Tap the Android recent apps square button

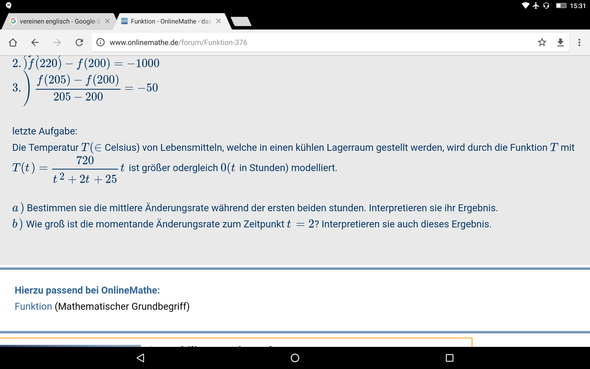449,358
